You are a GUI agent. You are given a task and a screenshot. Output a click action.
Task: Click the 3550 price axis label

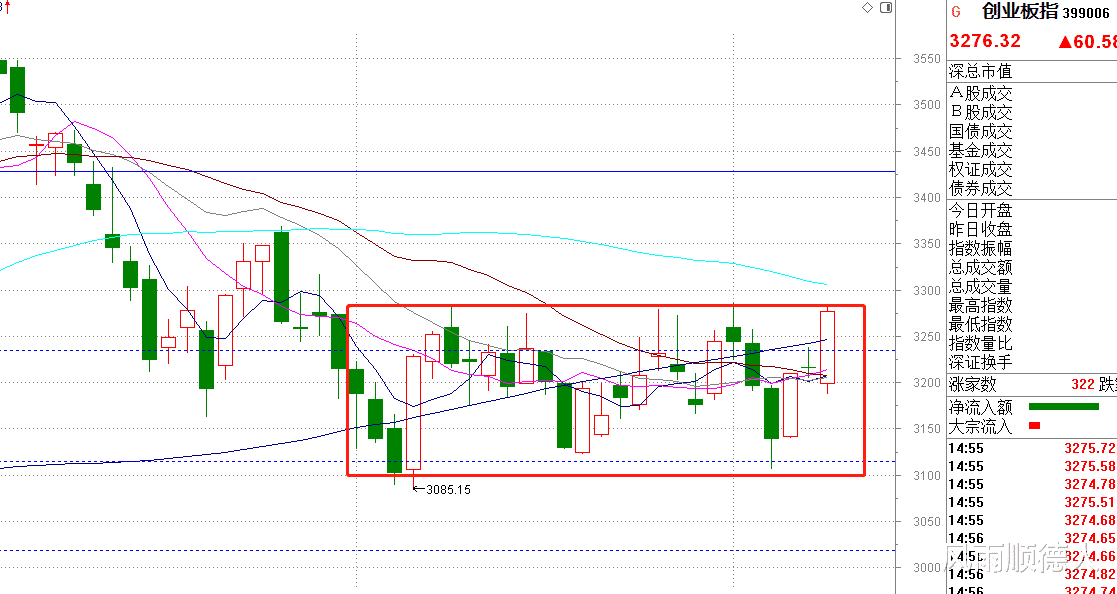tap(926, 58)
